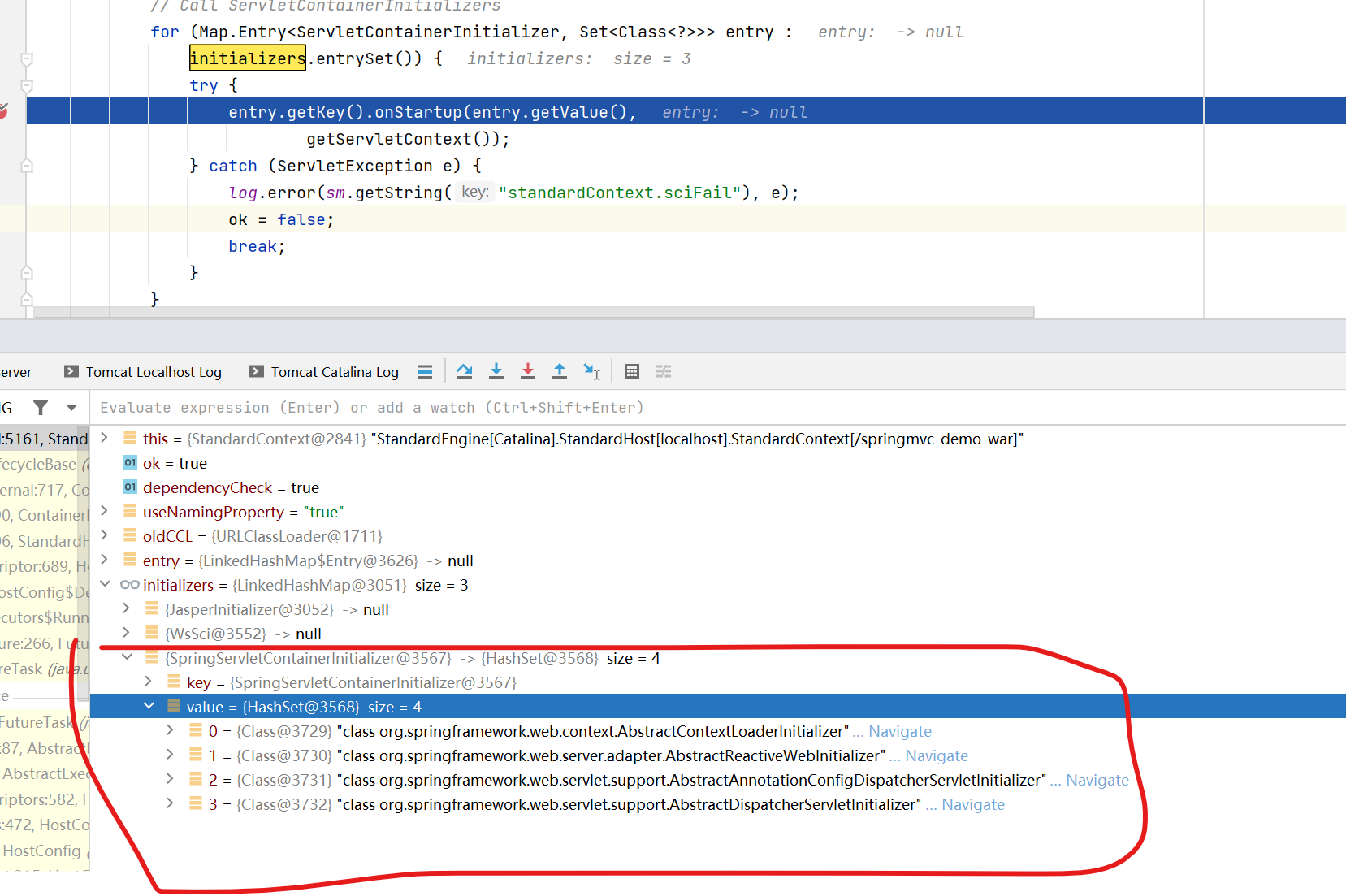Expand element 1 AbstractReactiveWebInitializer
This screenshot has height=896, width=1346.
point(170,755)
